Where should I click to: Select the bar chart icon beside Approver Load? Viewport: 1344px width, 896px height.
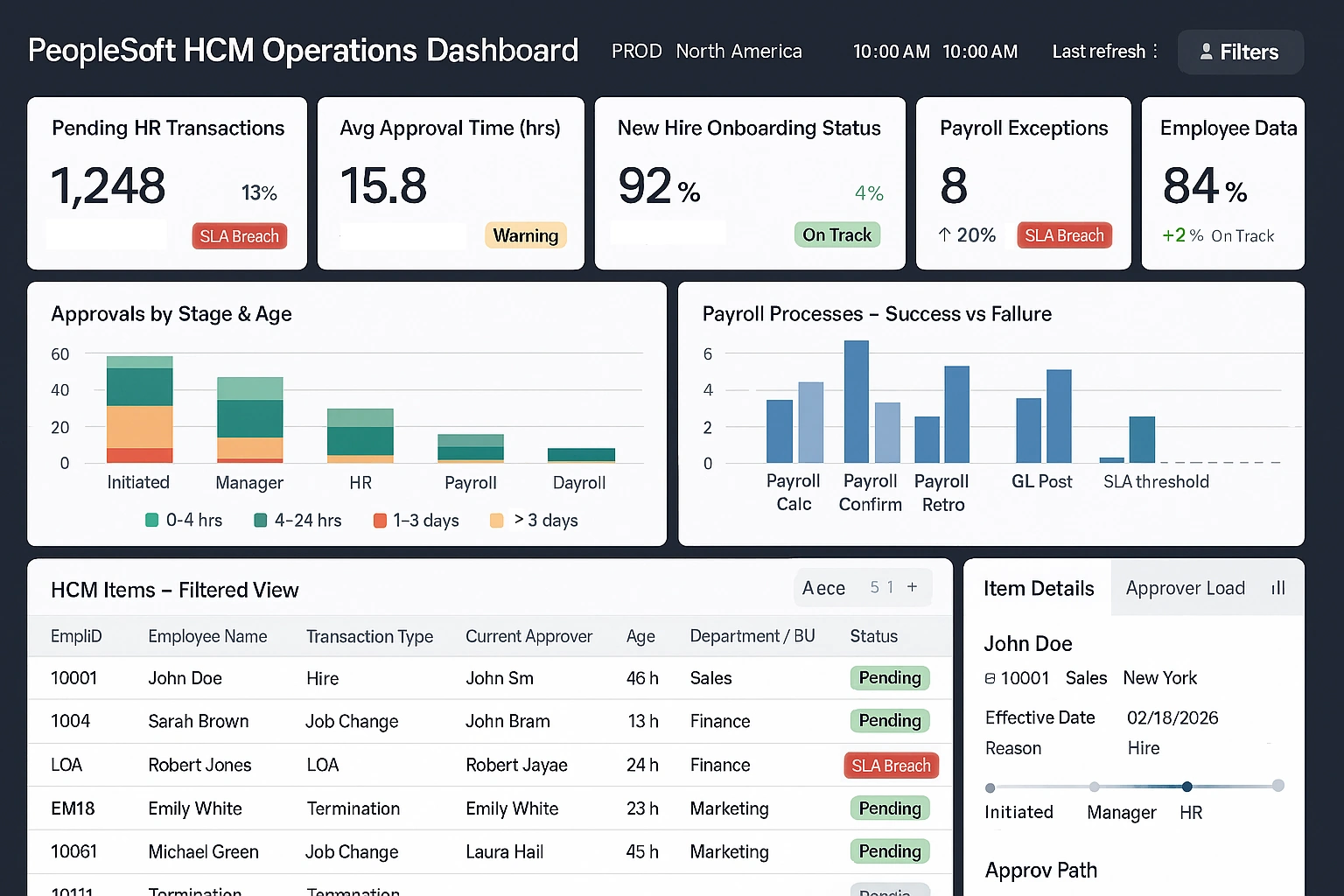pos(1277,587)
